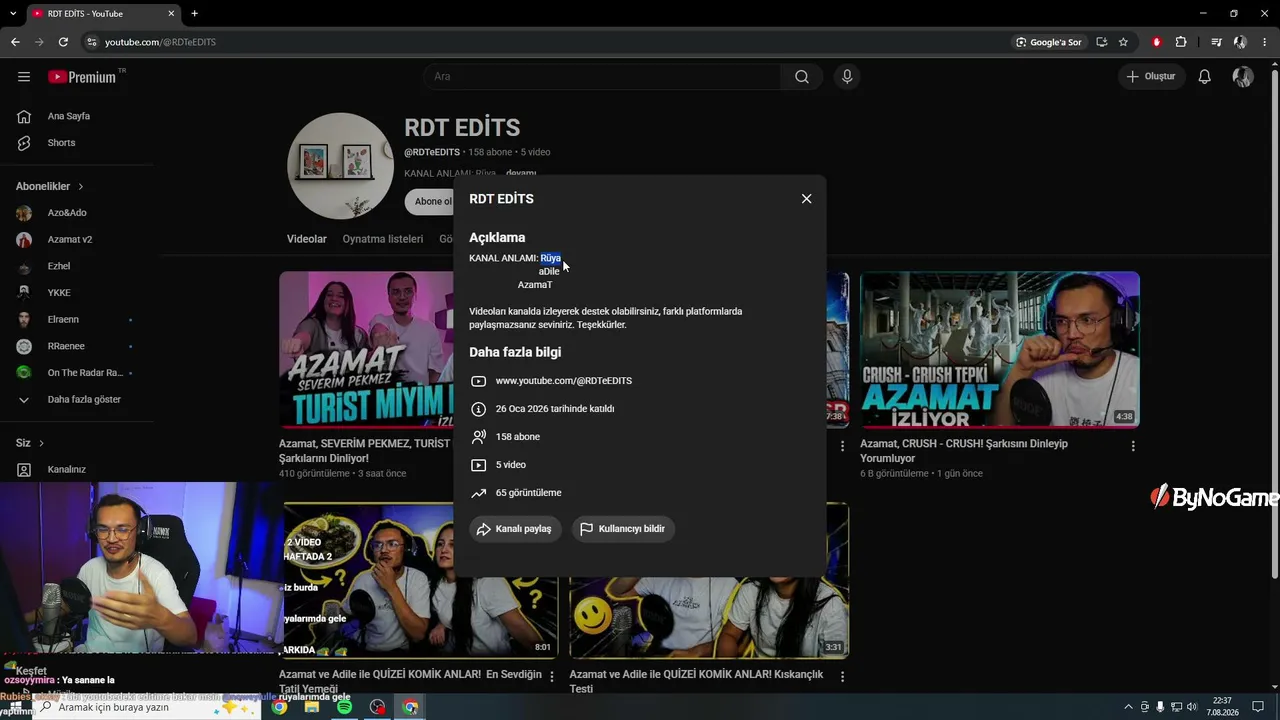Screen dimensions: 1280x720
Task: Open the Chrome extensions puzzle icon
Action: [1181, 42]
